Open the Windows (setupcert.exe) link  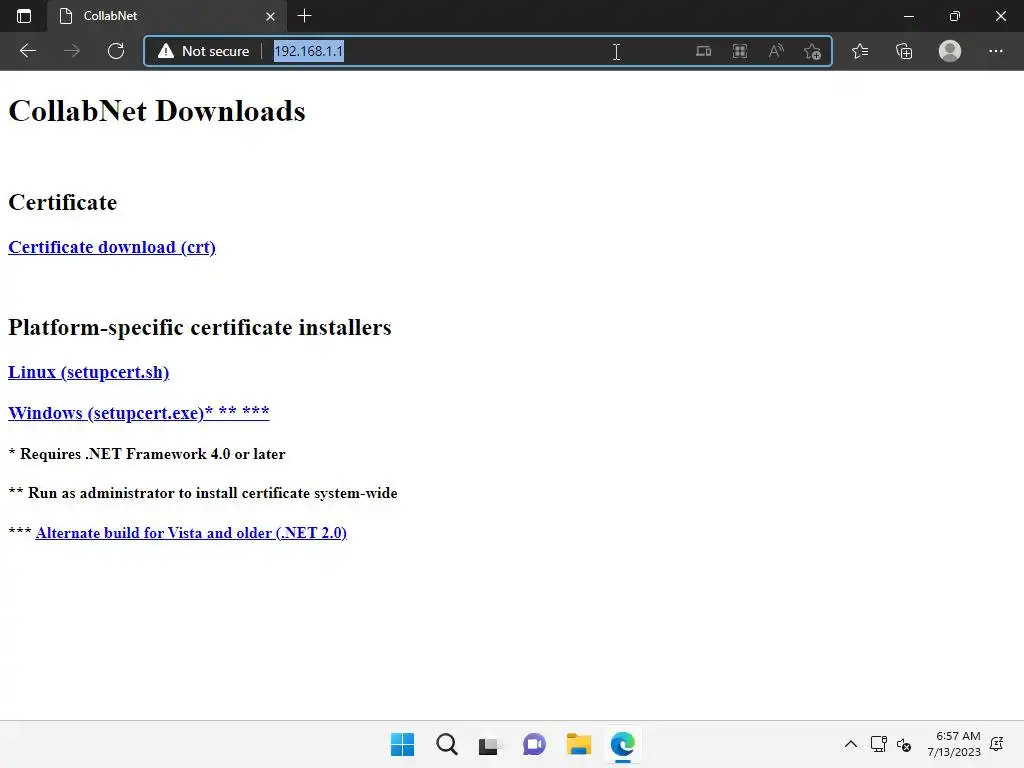[138, 413]
